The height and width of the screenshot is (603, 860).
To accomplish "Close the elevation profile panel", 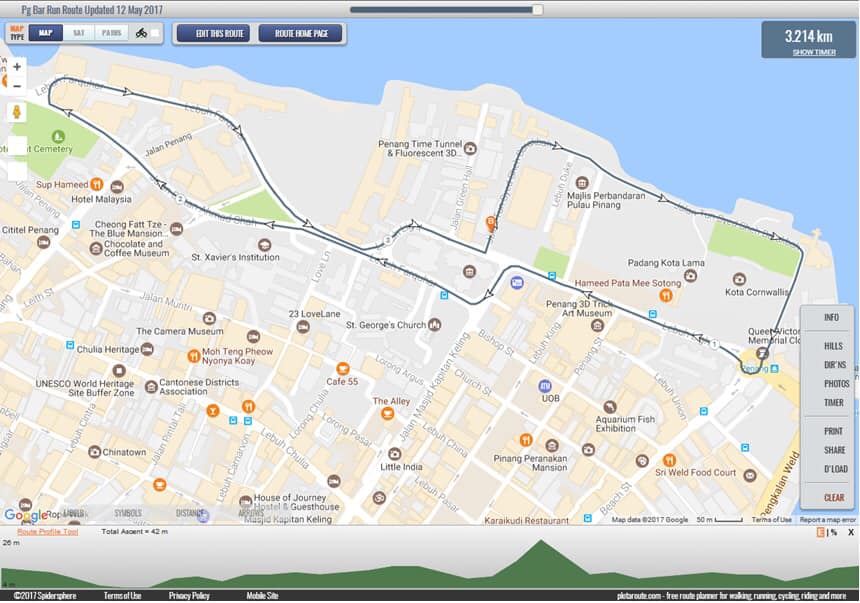I will [x=851, y=532].
